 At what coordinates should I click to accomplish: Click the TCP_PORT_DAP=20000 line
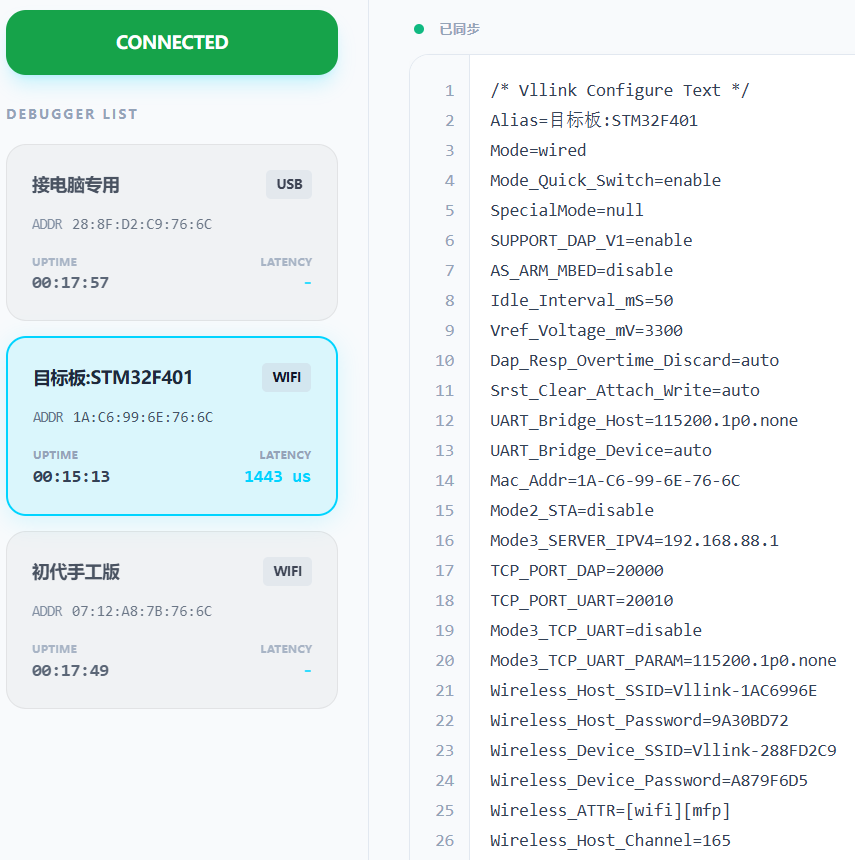(x=577, y=570)
